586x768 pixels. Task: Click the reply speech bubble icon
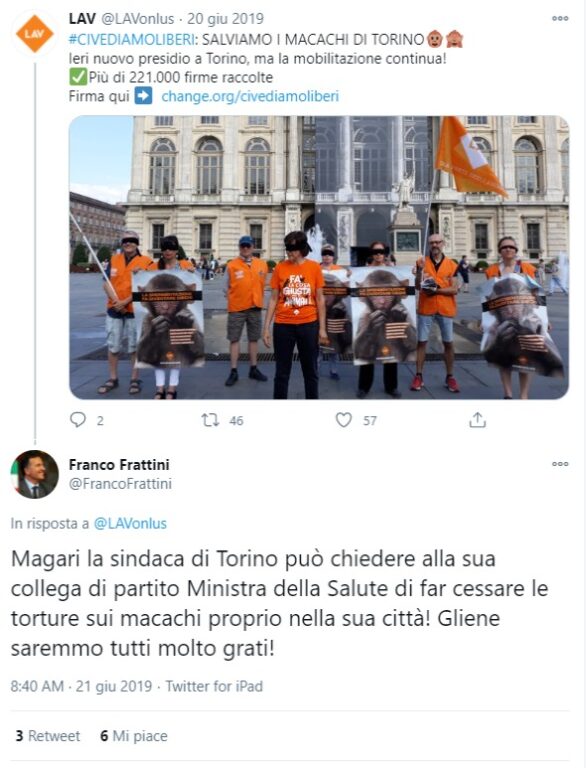78,420
